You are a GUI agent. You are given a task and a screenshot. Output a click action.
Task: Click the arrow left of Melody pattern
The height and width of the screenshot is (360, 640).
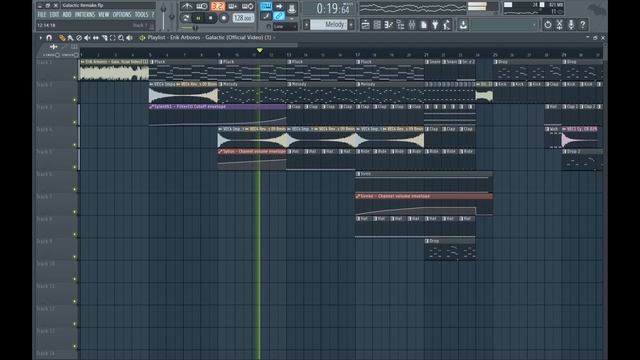(307, 25)
